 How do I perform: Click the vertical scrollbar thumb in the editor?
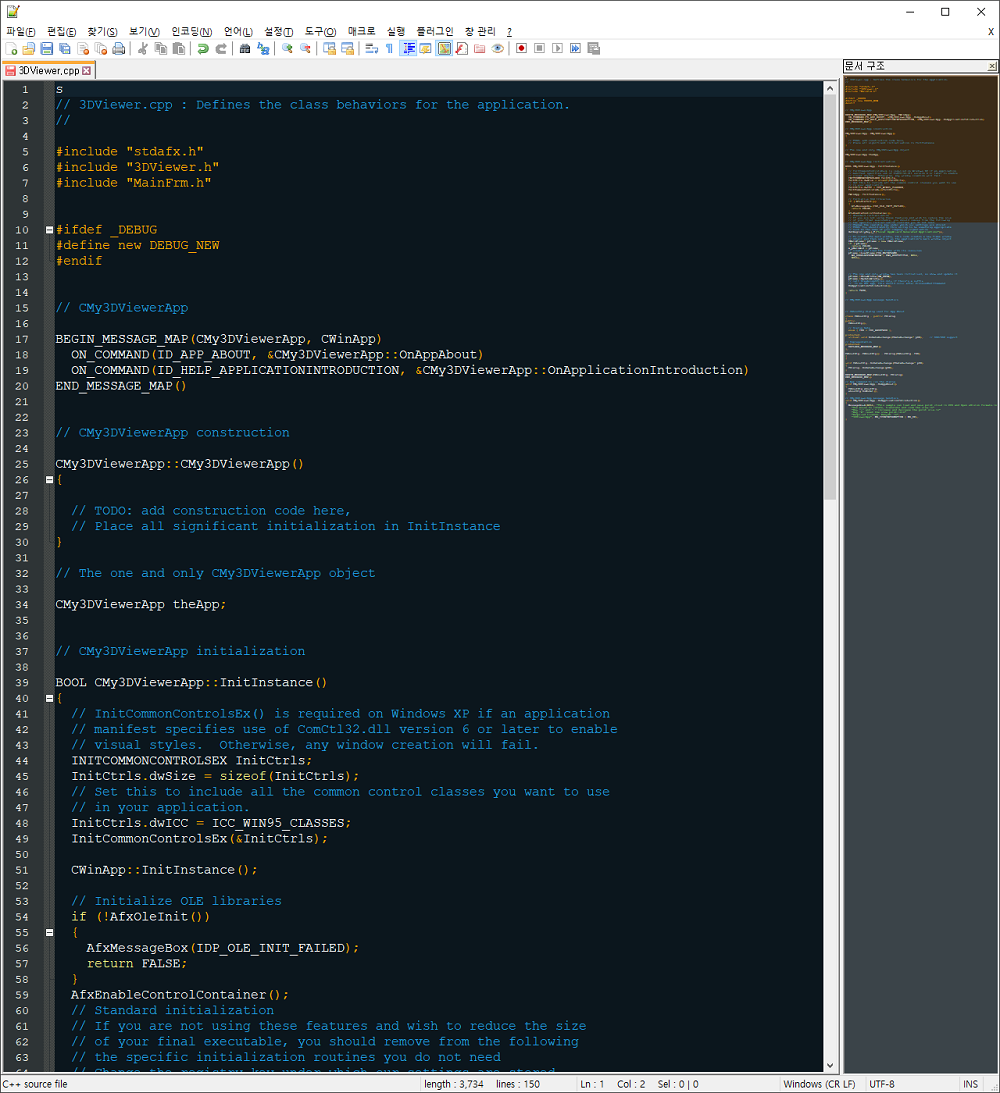[x=830, y=298]
